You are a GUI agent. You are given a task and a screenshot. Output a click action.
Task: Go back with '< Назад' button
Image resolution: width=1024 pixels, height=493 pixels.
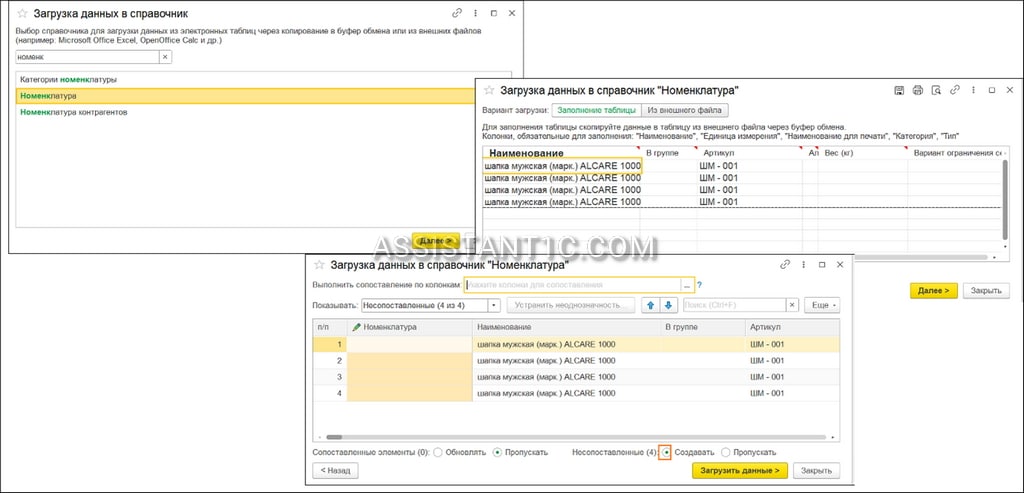pos(336,470)
